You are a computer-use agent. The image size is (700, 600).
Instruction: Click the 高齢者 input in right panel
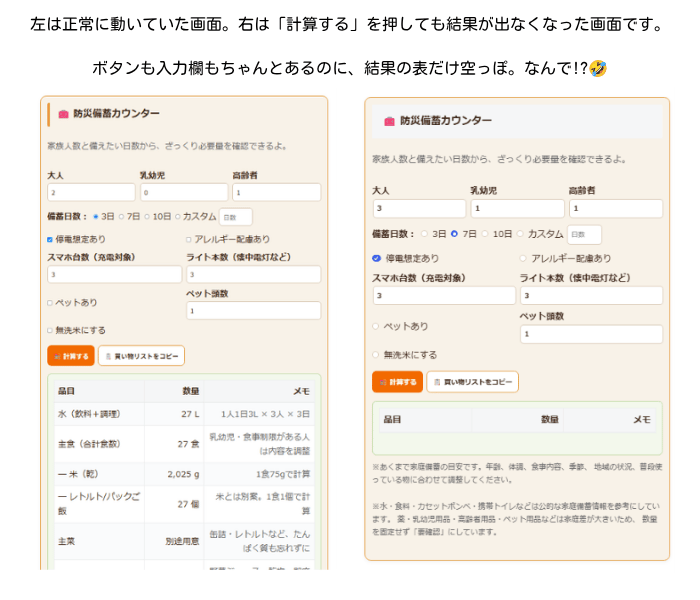616,208
